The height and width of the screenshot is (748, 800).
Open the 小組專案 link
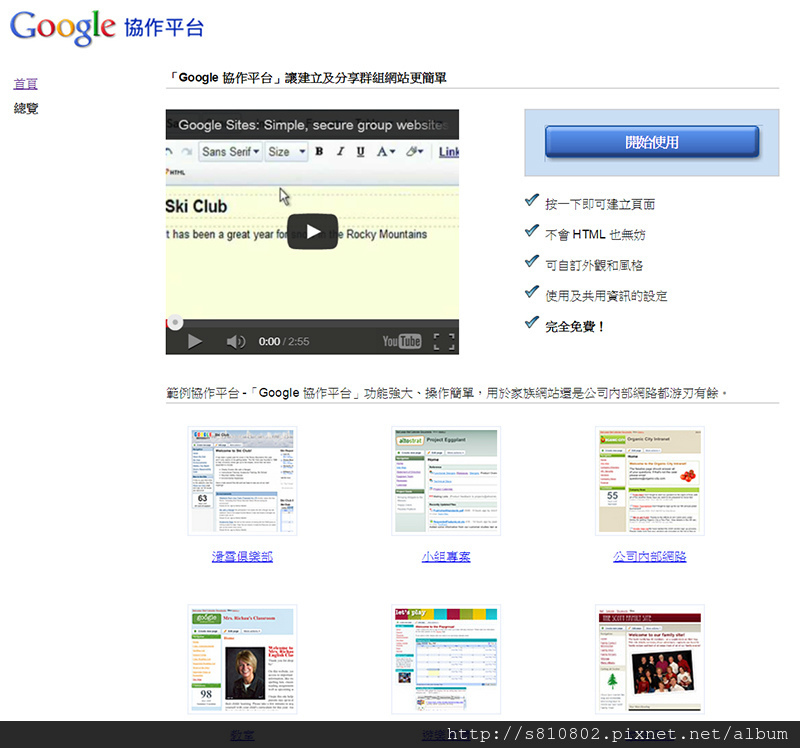tap(446, 557)
